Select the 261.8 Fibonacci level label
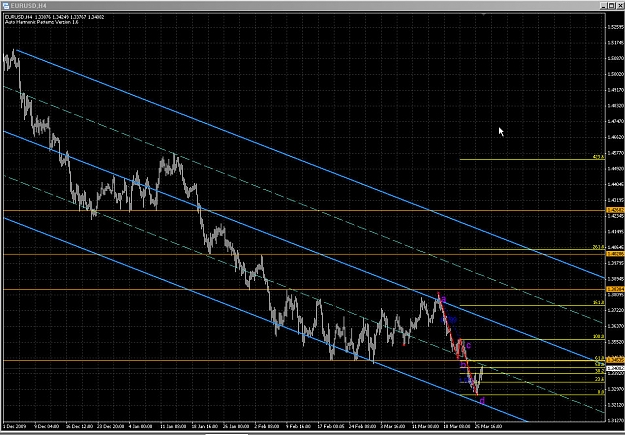This screenshot has width=625, height=435. [599, 247]
